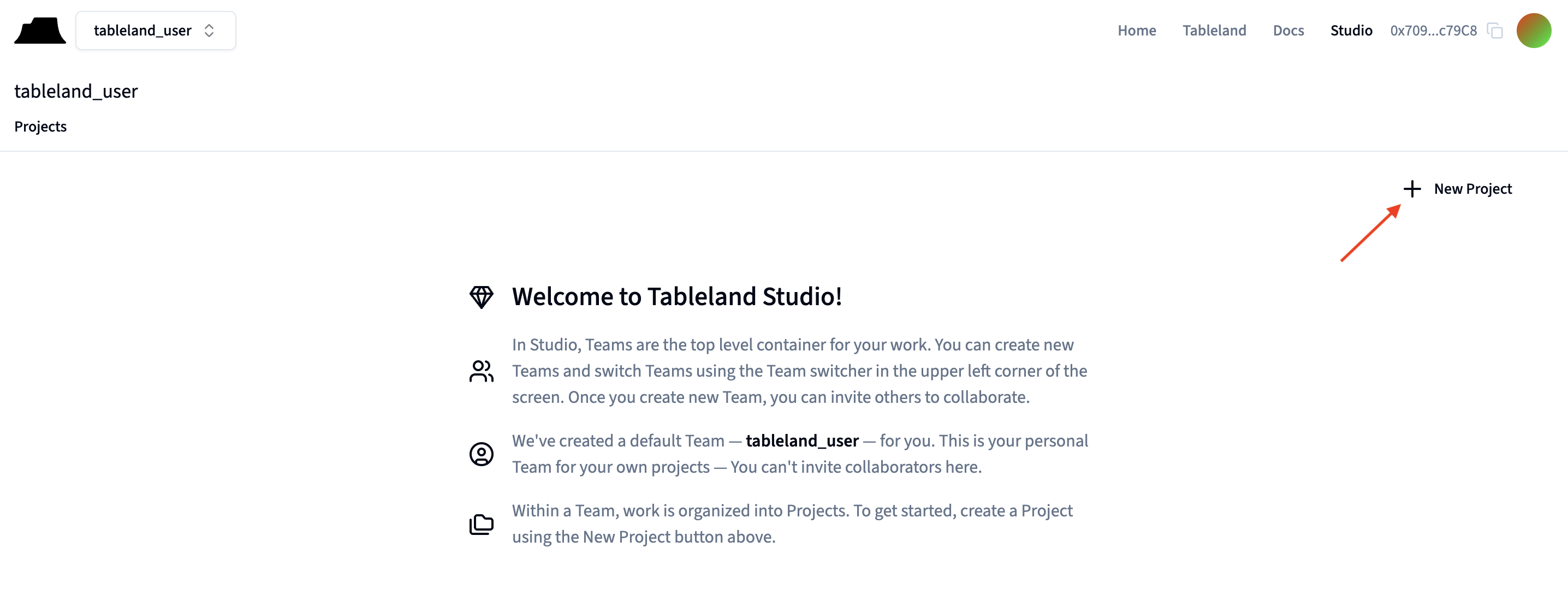Click the gem icon beside Welcome heading
This screenshot has width=1568, height=607.
pyautogui.click(x=481, y=297)
